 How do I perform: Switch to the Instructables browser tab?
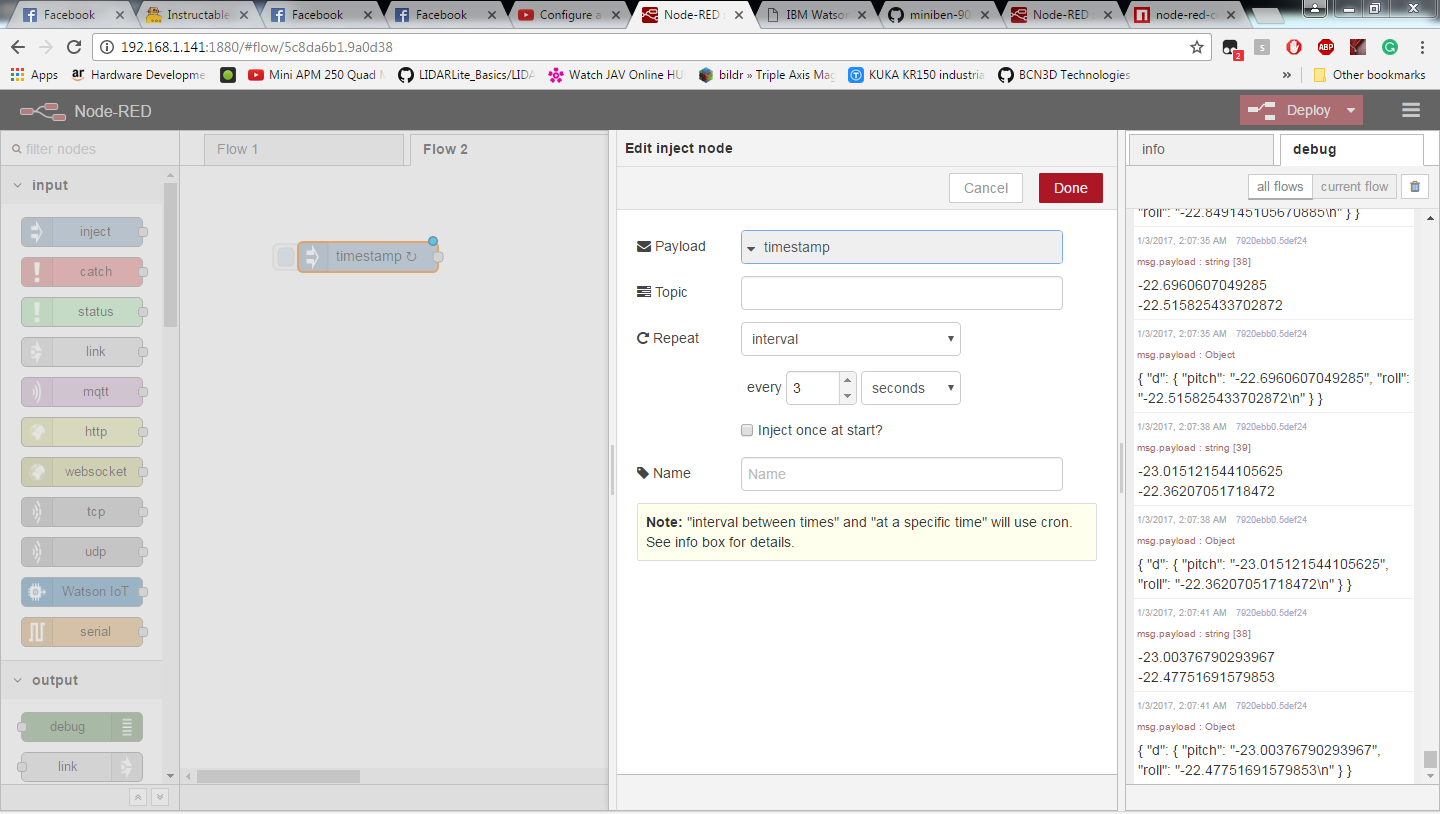pyautogui.click(x=200, y=15)
